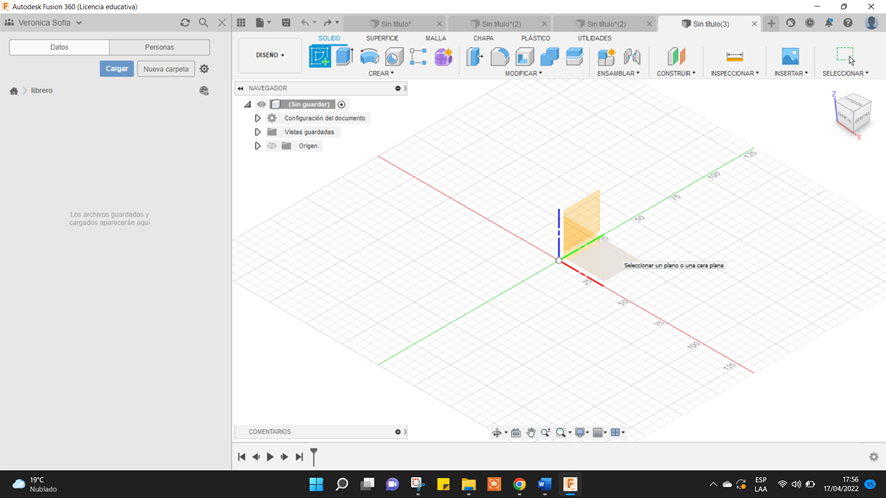Viewport: 886px width, 498px height.
Task: Switch to the Sin título* document tab
Action: point(395,24)
